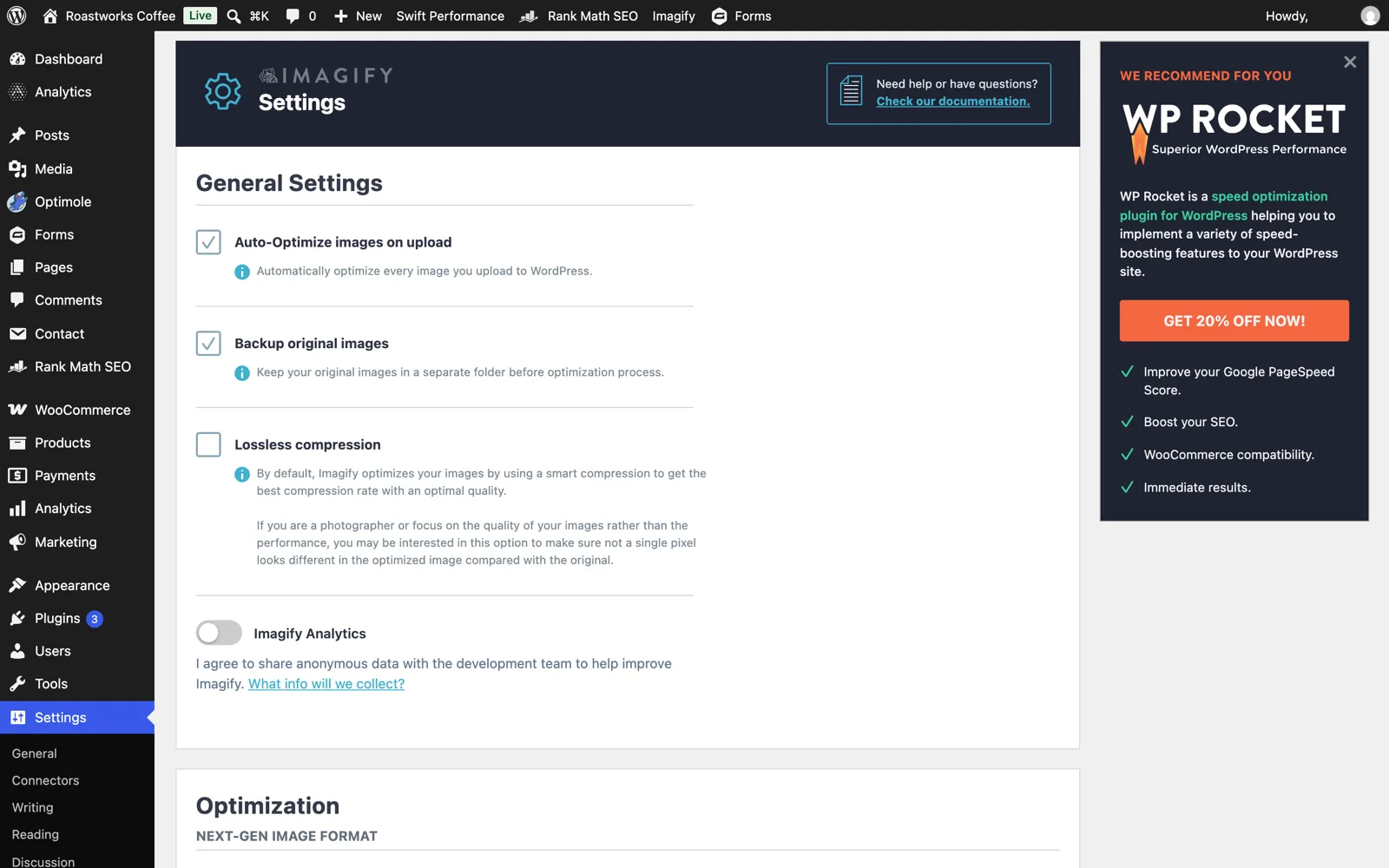This screenshot has width=1389, height=868.
Task: Click the Plugins plug icon
Action: click(x=17, y=618)
